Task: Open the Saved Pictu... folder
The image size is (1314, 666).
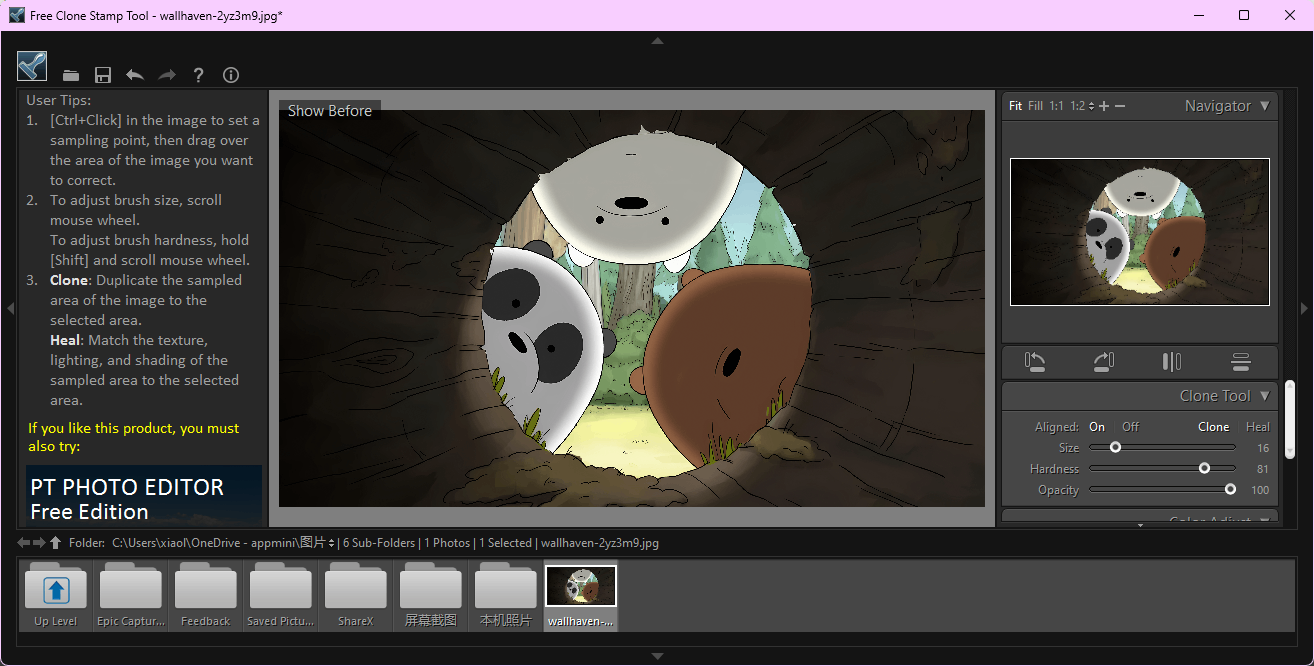Action: coord(281,596)
